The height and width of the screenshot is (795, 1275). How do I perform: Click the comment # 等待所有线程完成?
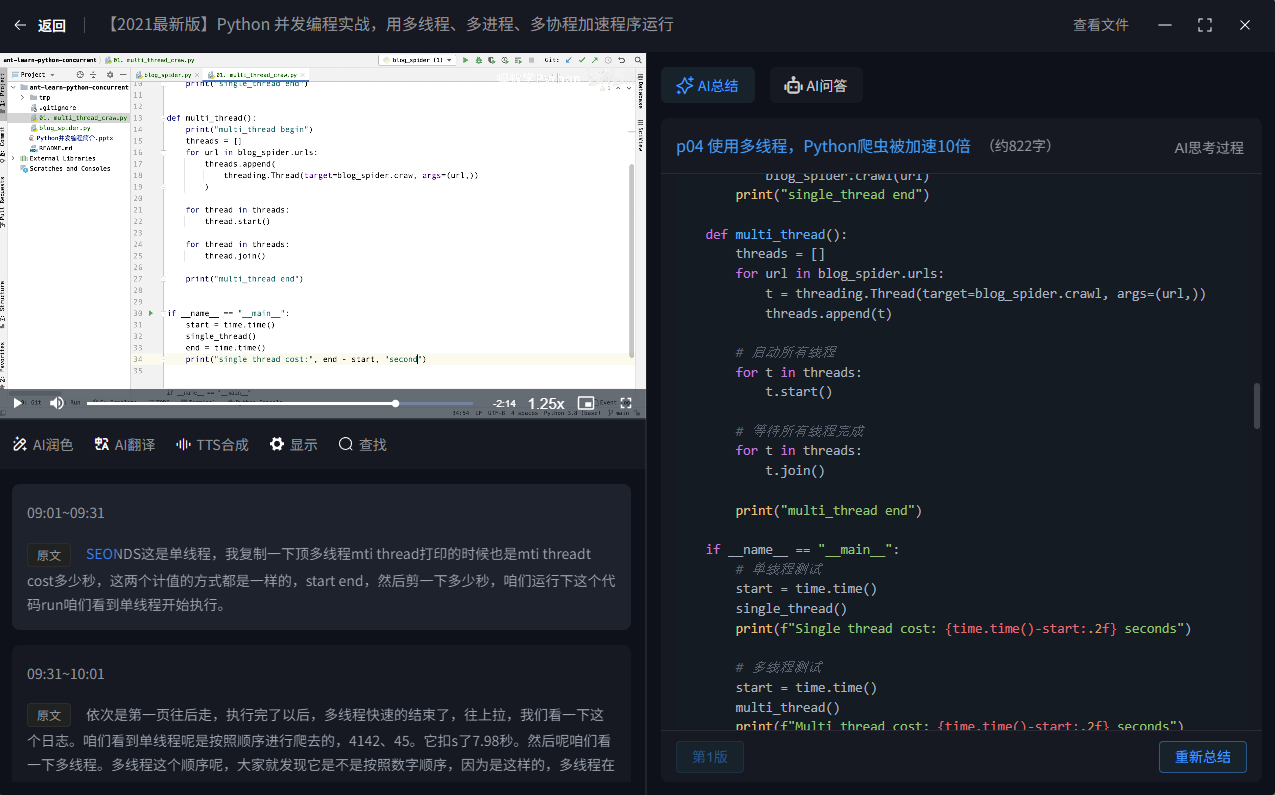pos(799,432)
